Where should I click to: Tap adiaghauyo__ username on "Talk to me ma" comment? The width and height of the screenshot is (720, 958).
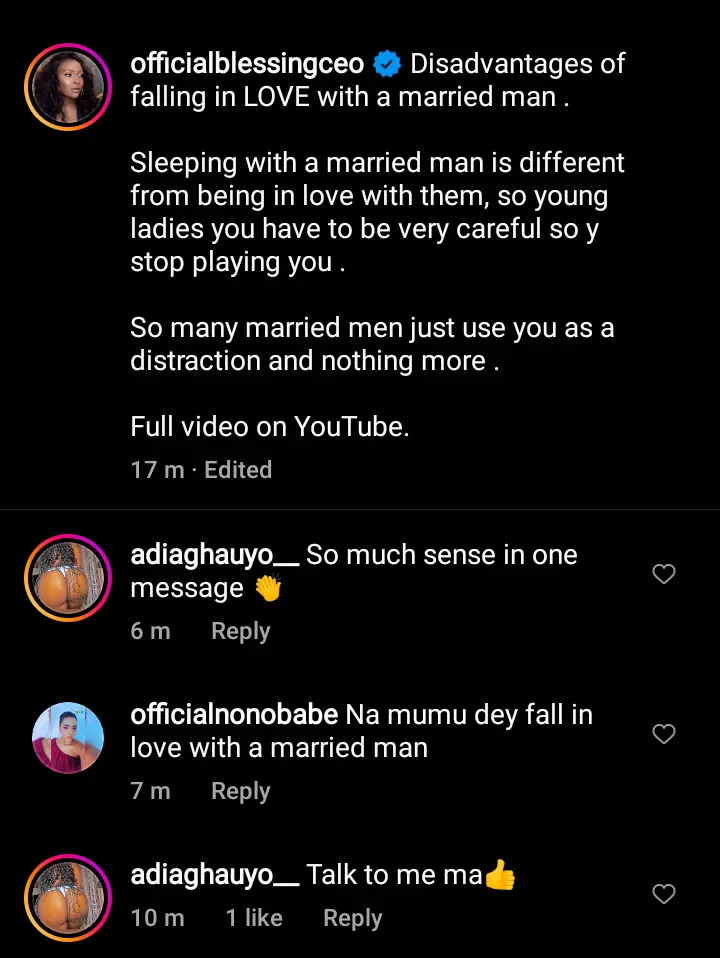point(214,875)
